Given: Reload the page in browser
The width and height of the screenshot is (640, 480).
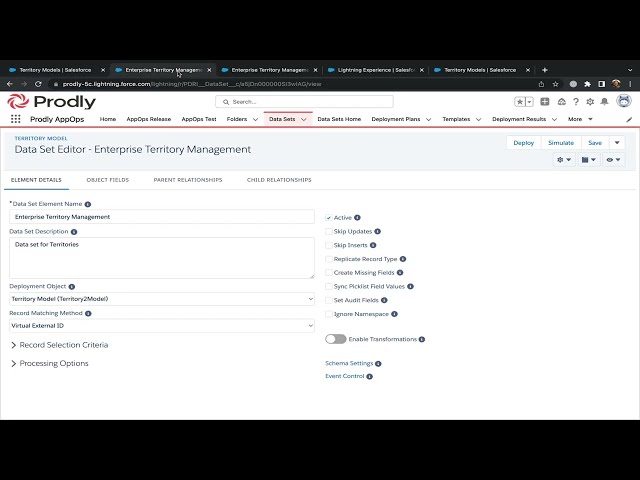Looking at the screenshot, I should [38, 84].
